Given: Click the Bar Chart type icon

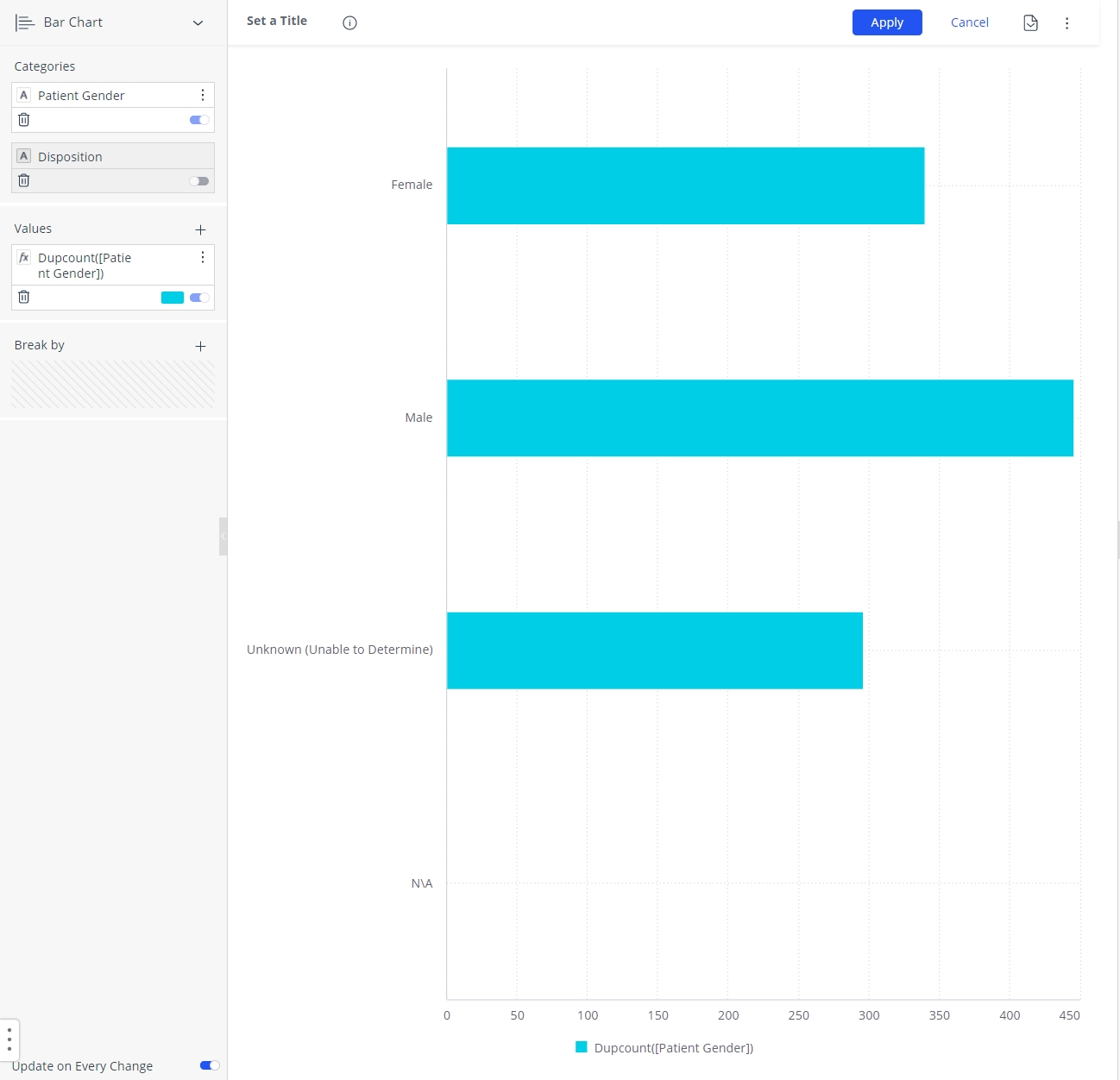Looking at the screenshot, I should click(25, 23).
